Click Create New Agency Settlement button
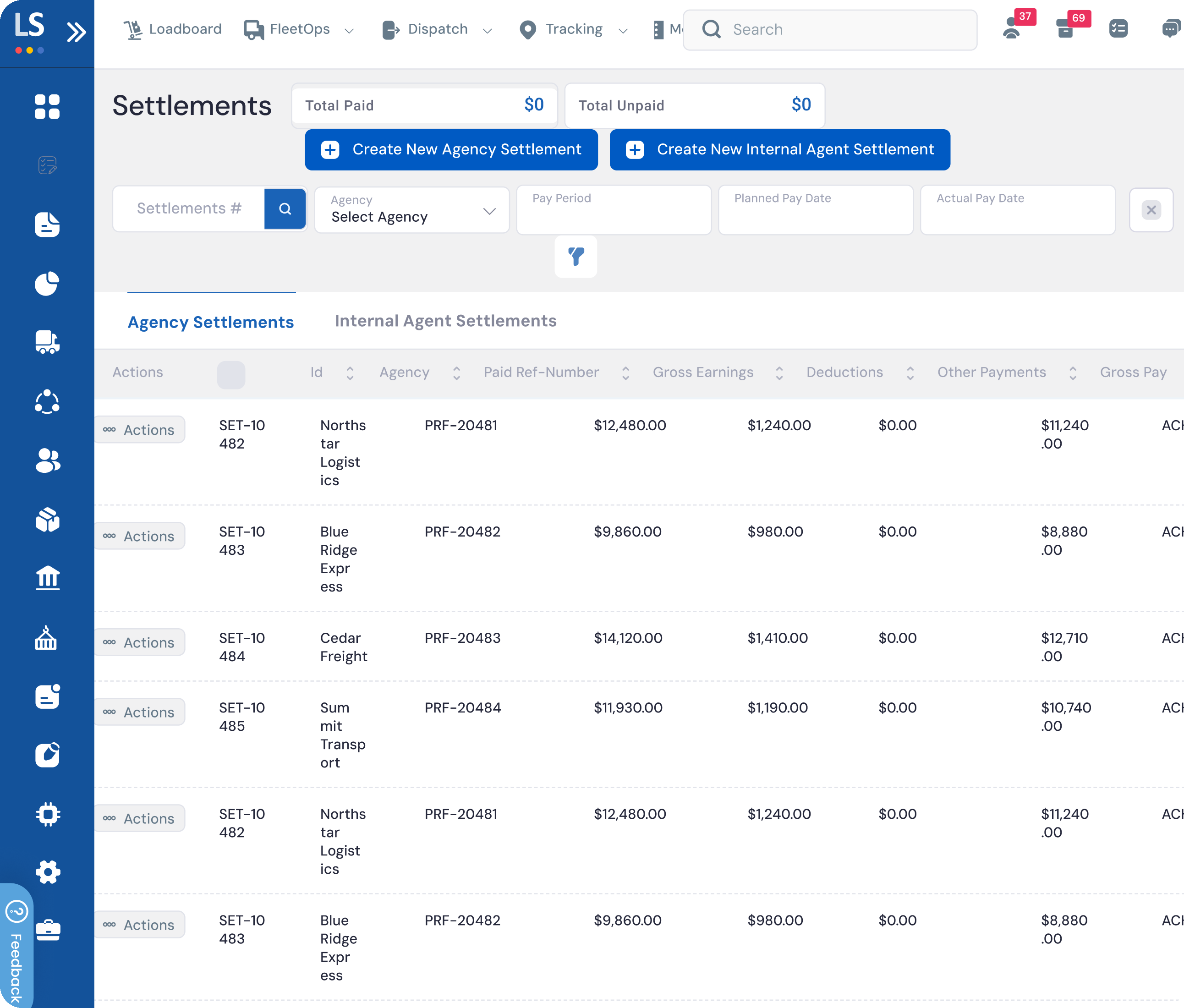This screenshot has height=1008, width=1184. point(451,150)
